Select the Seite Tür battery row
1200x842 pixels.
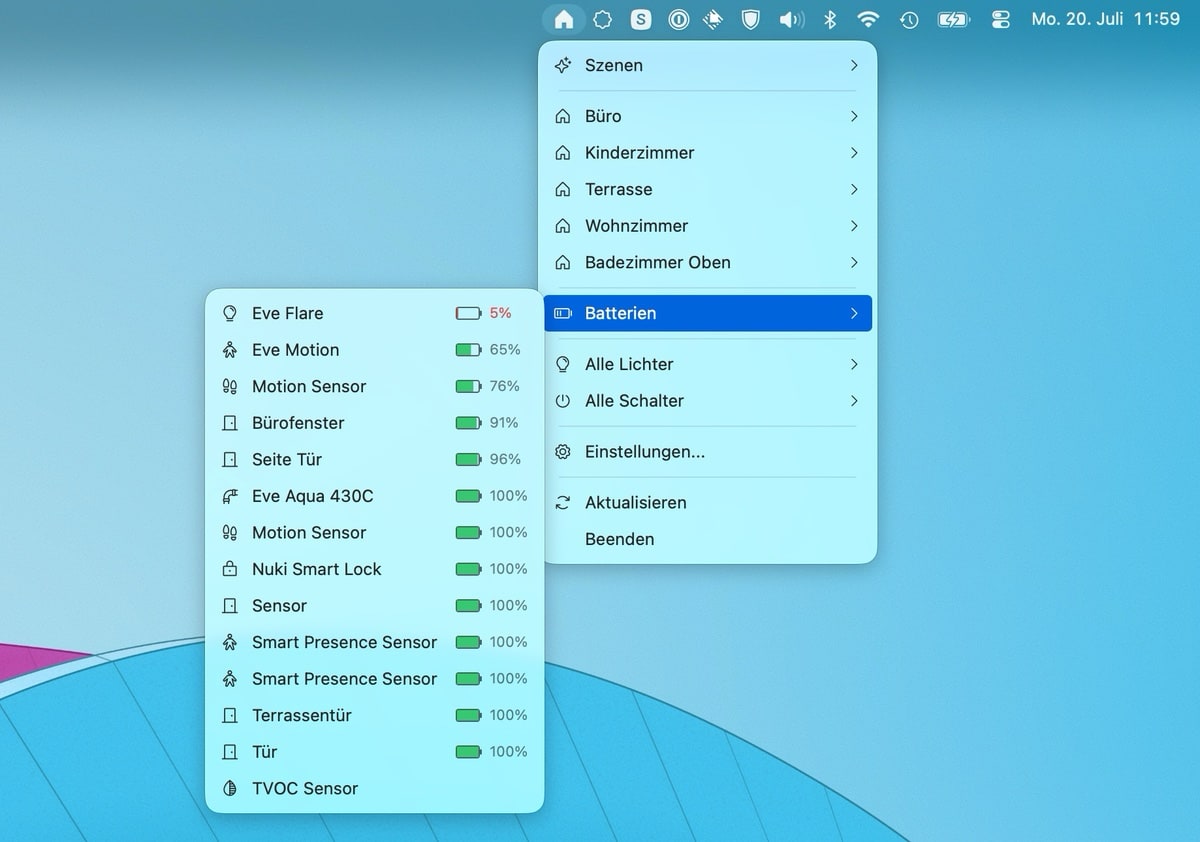click(375, 459)
